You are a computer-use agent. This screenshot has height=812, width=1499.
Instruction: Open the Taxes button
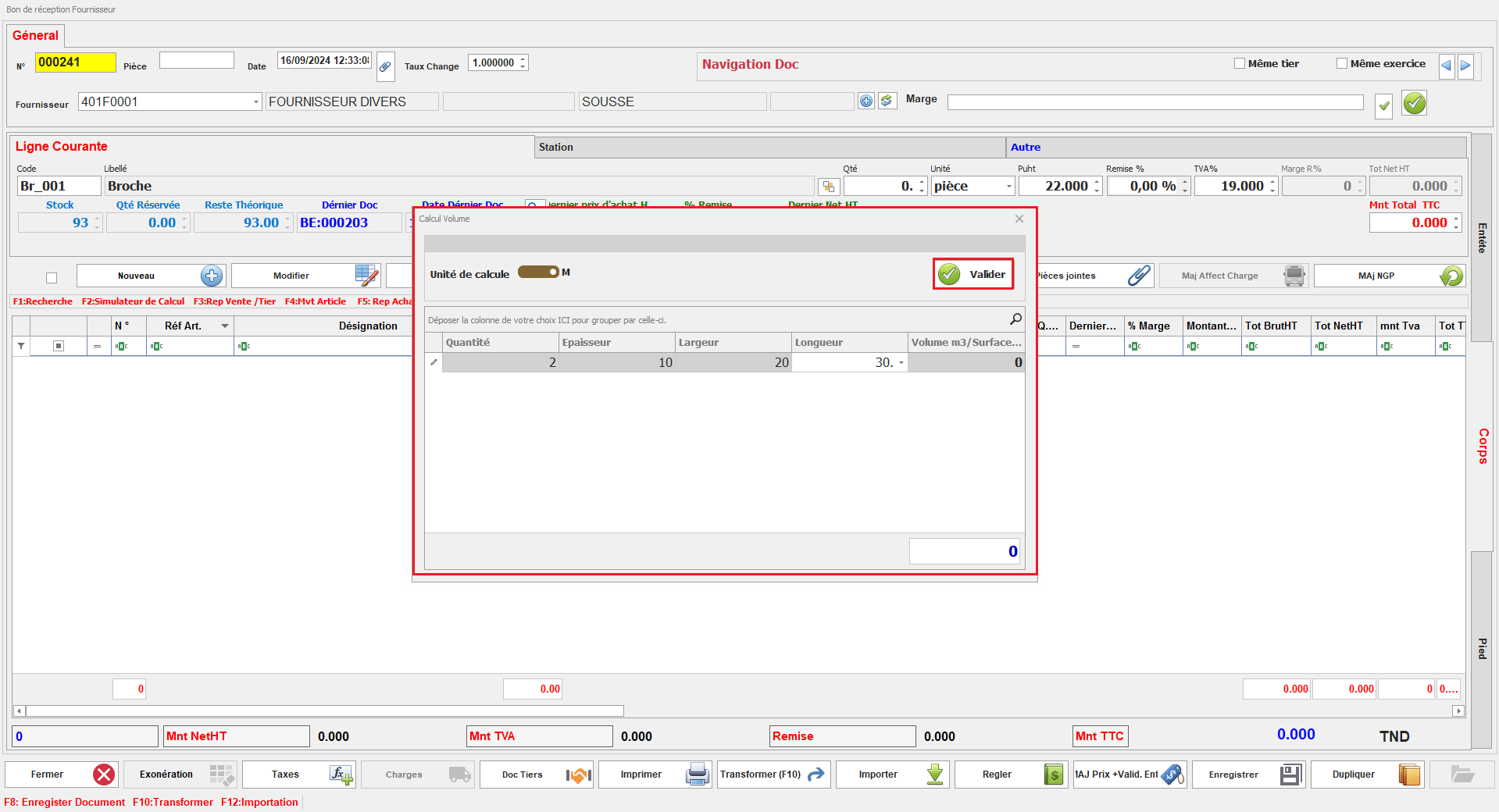pyautogui.click(x=299, y=775)
